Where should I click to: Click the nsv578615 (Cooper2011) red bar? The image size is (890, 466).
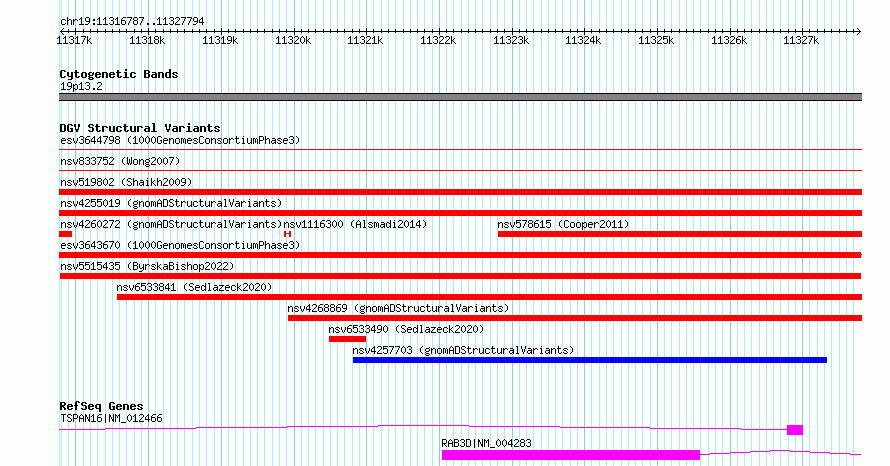[x=680, y=234]
